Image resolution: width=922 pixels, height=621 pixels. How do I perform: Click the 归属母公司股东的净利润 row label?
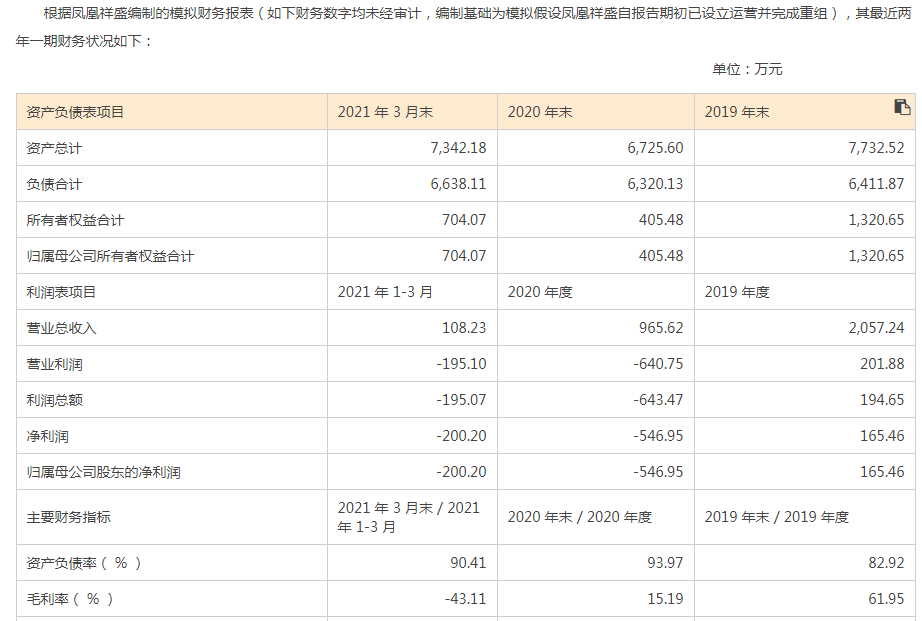[x=103, y=472]
